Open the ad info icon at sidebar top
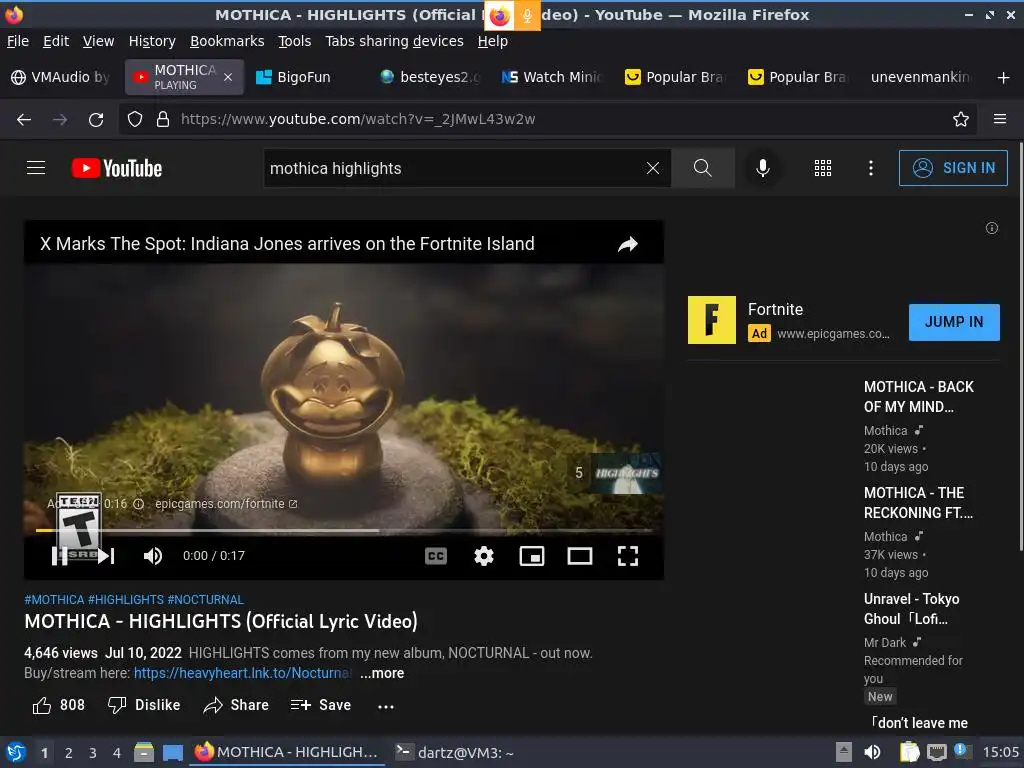The height and width of the screenshot is (768, 1024). (991, 228)
